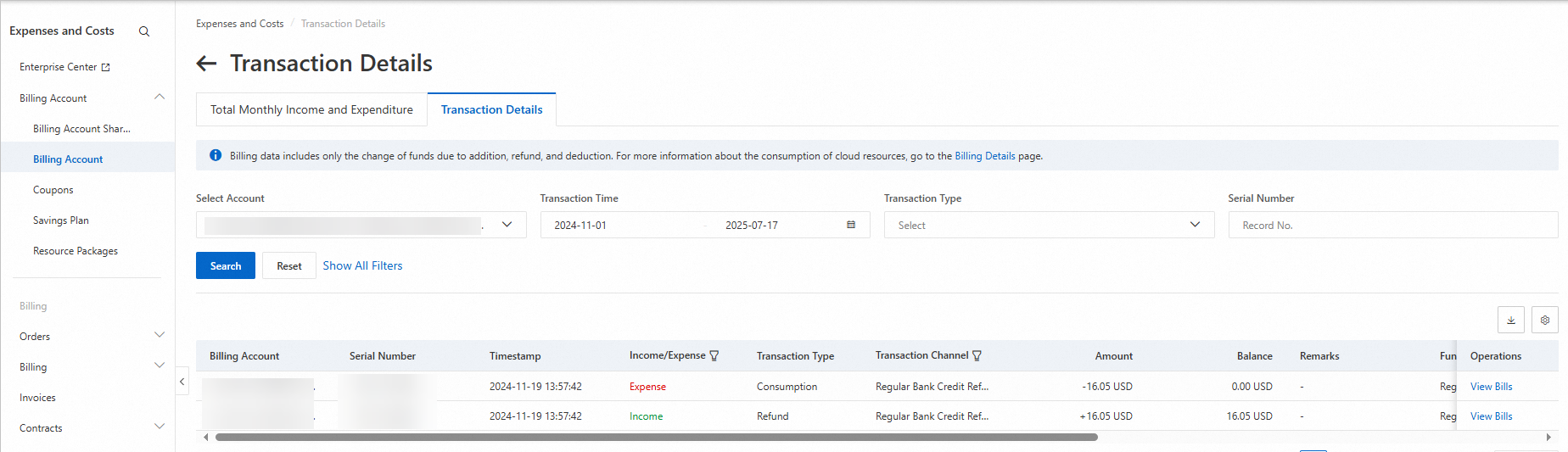This screenshot has width=1568, height=452.
Task: Click the Operations column header
Action: [x=1495, y=356]
